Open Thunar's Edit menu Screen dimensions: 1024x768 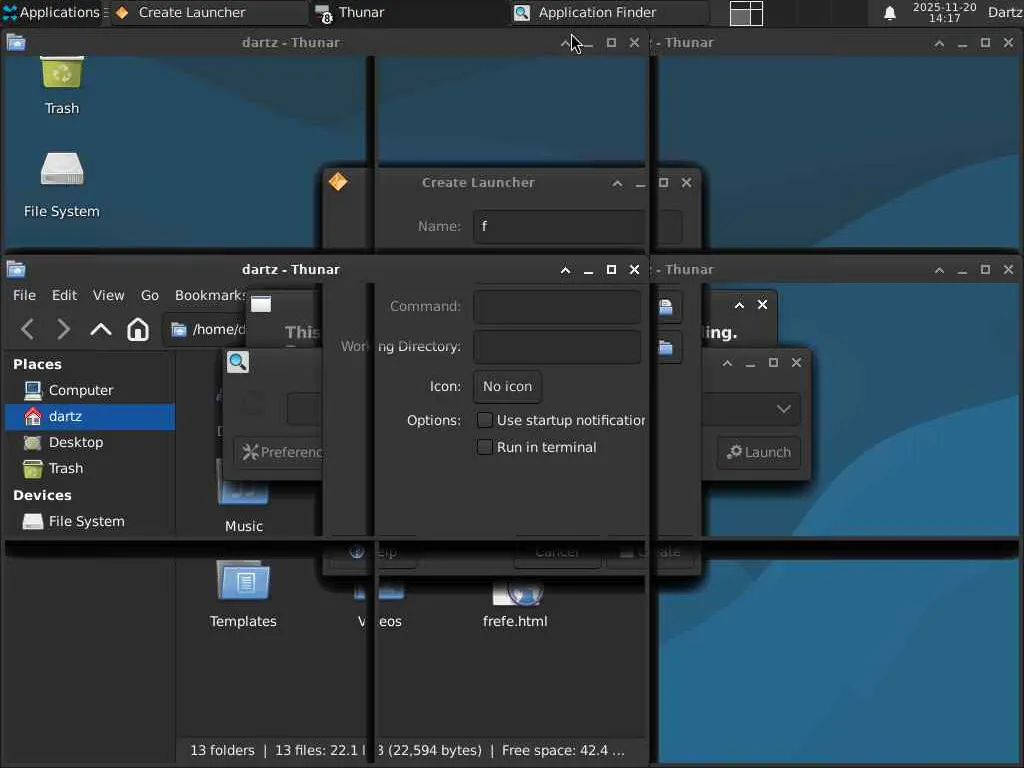[x=64, y=295]
